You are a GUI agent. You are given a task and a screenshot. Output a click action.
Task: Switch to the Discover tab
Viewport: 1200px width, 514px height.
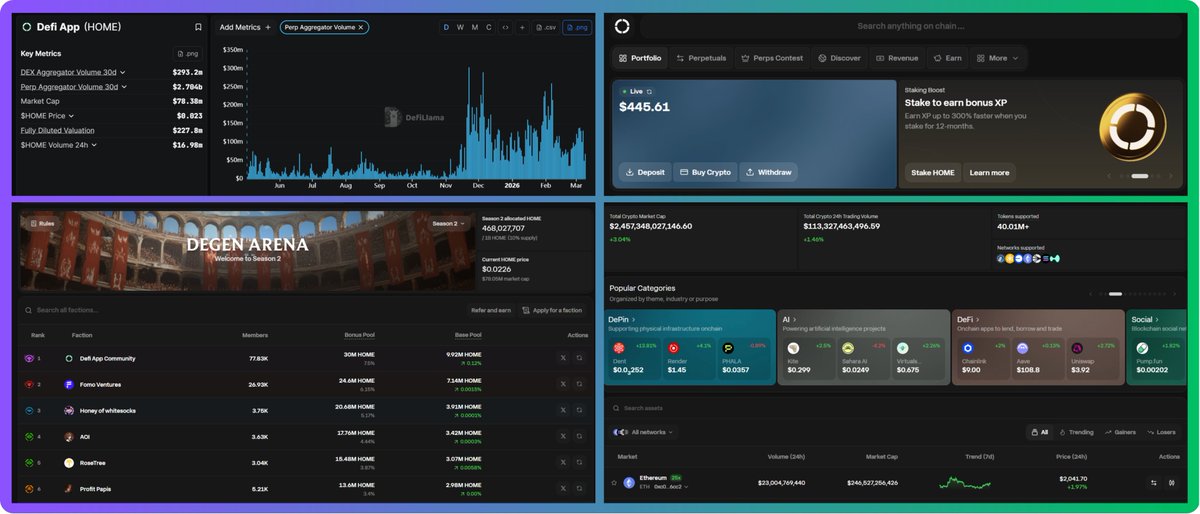tap(839, 58)
